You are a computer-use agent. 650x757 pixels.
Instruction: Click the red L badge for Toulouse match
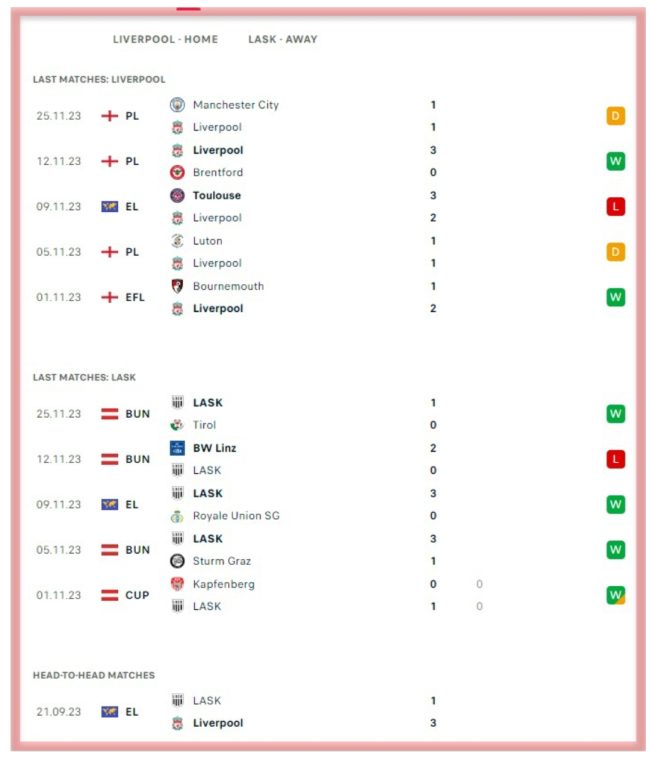[615, 207]
